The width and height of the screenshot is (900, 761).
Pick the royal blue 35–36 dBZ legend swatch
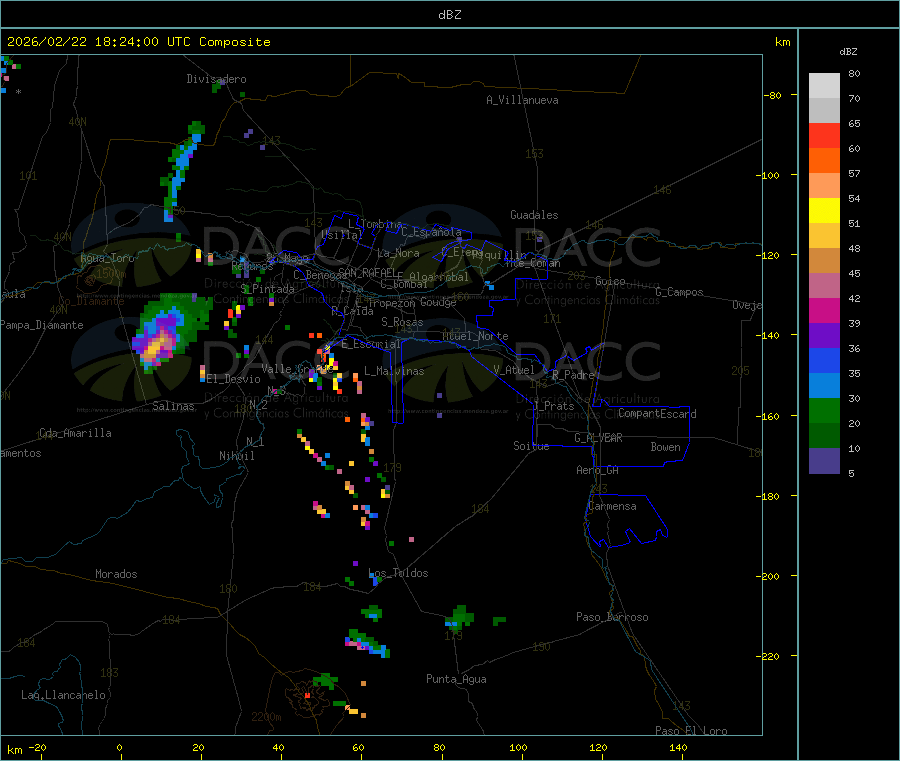(824, 360)
